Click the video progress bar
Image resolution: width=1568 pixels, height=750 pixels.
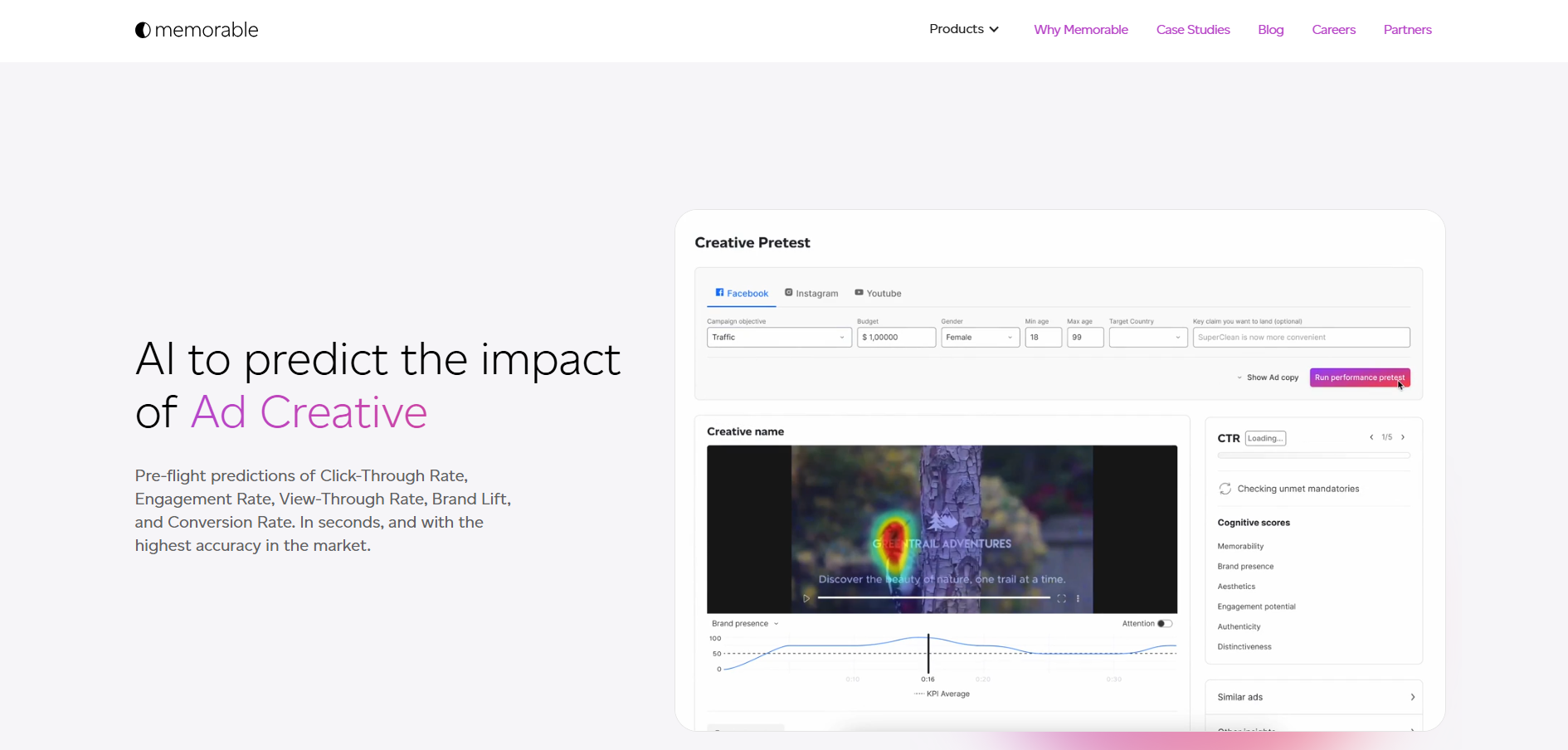point(933,597)
